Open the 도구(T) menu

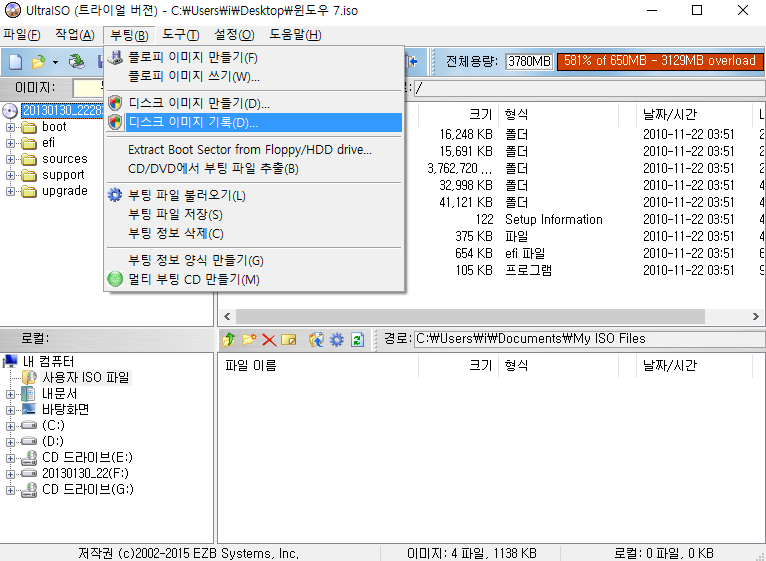click(181, 35)
